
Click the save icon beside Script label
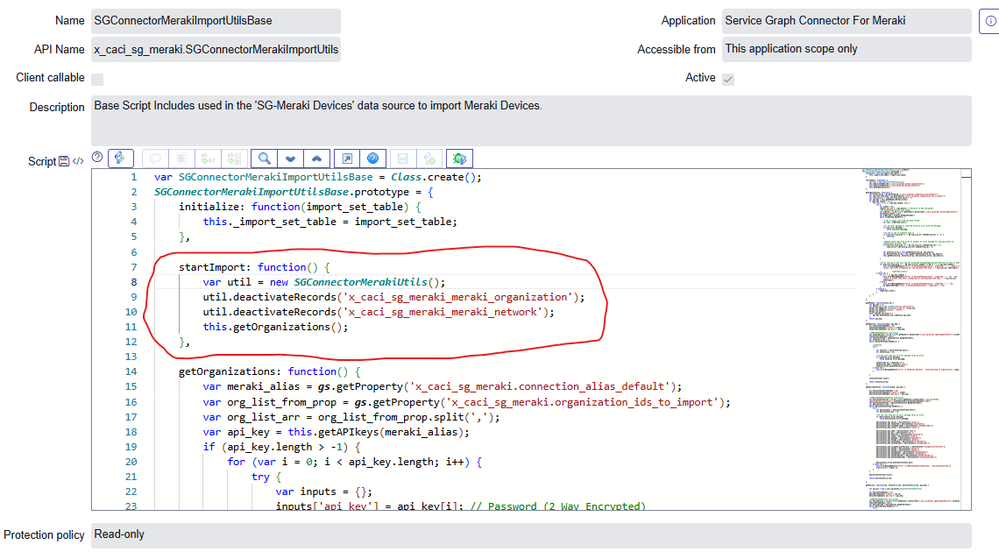click(64, 162)
